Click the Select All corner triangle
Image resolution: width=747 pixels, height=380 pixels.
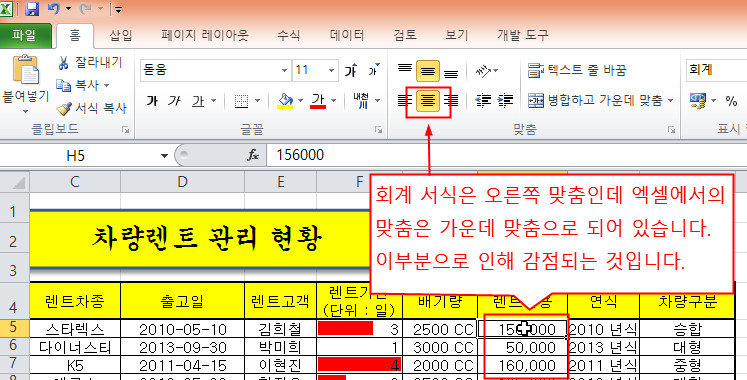tap(18, 182)
